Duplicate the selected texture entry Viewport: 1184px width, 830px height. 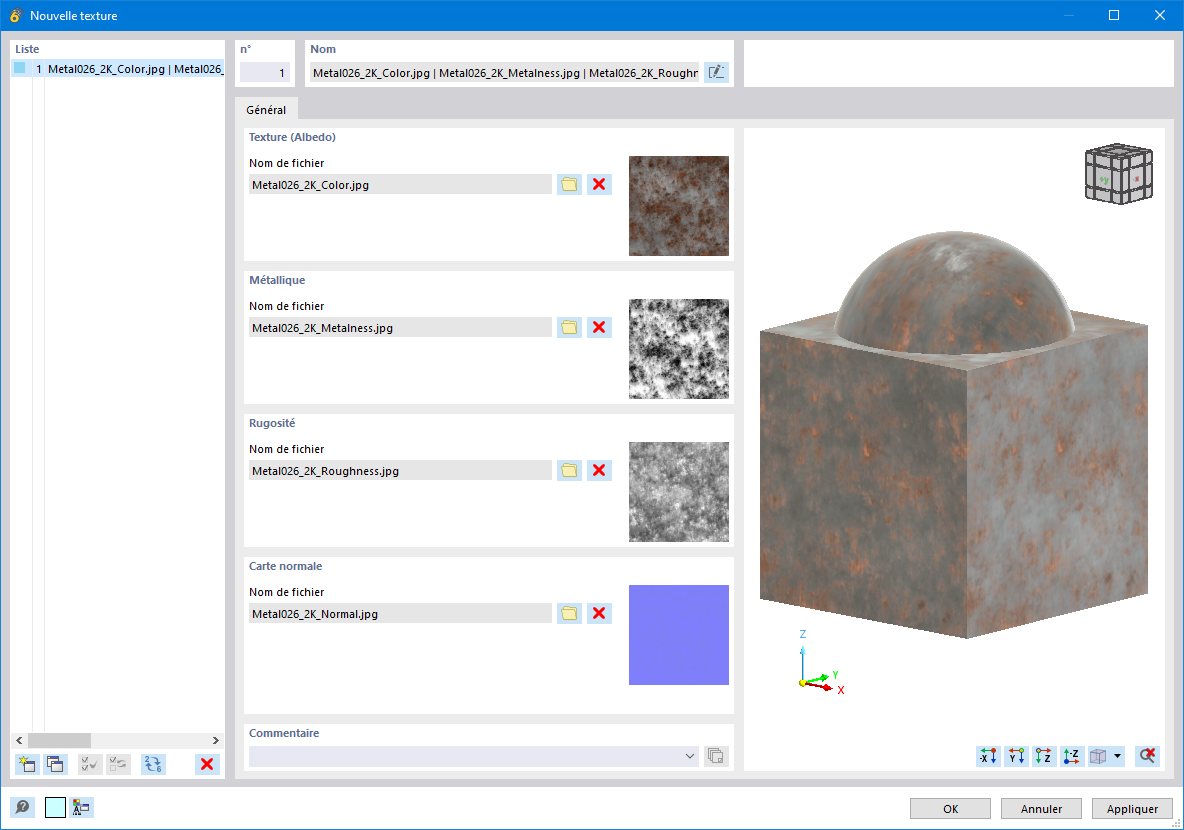55,764
